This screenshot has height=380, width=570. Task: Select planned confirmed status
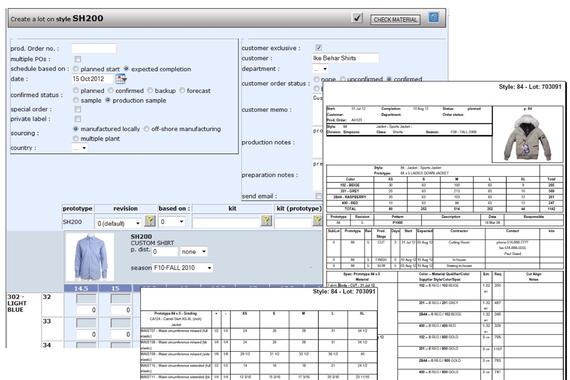pos(76,90)
